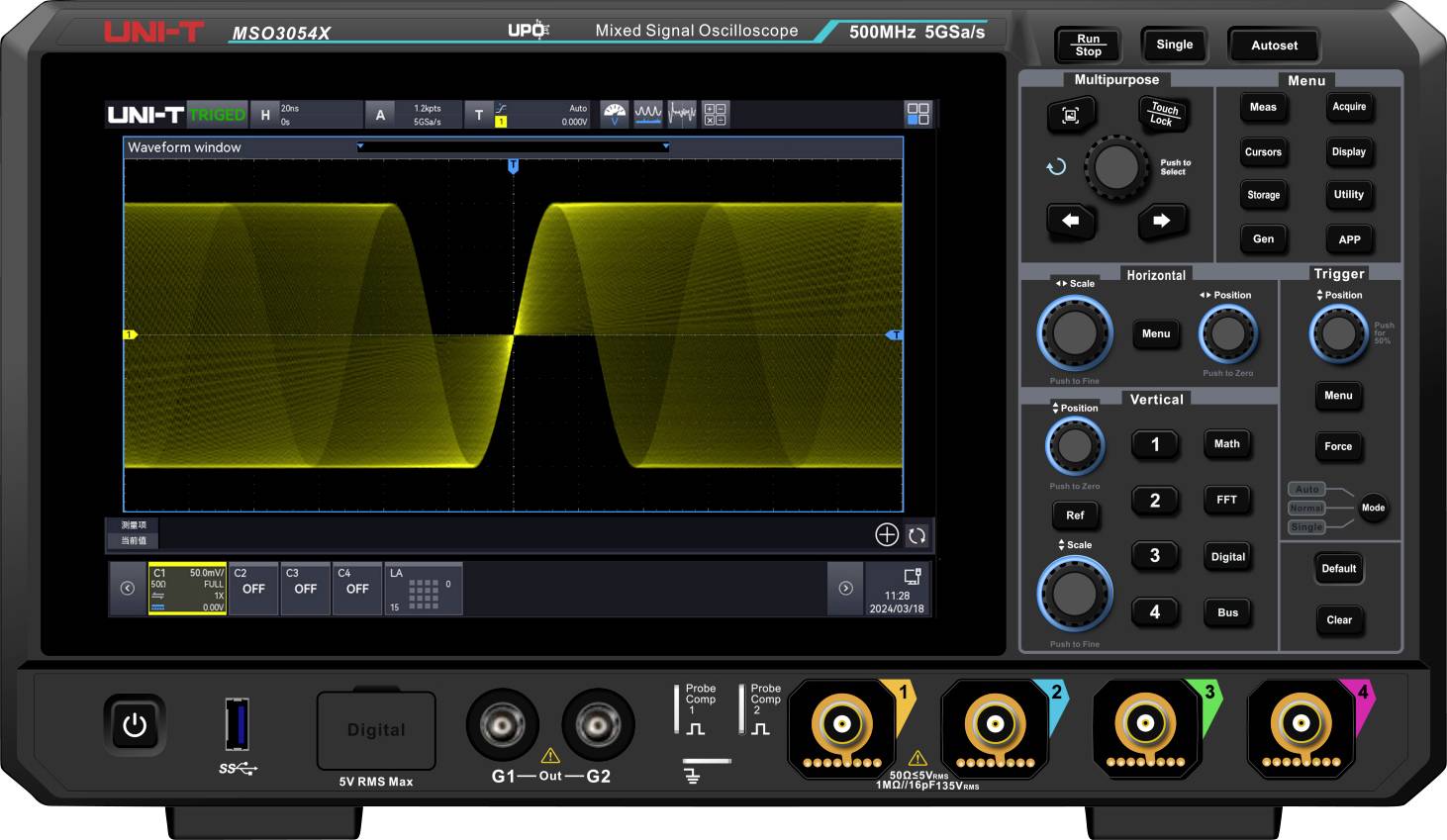The height and width of the screenshot is (840, 1447).
Task: Turn on channel C2 from its OFF tile
Action: (253, 589)
